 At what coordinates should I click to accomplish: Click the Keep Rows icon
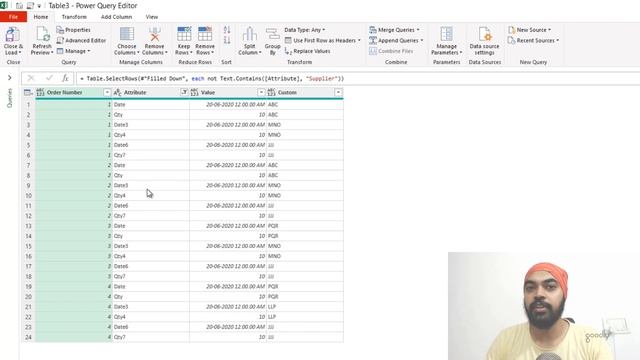pos(184,34)
